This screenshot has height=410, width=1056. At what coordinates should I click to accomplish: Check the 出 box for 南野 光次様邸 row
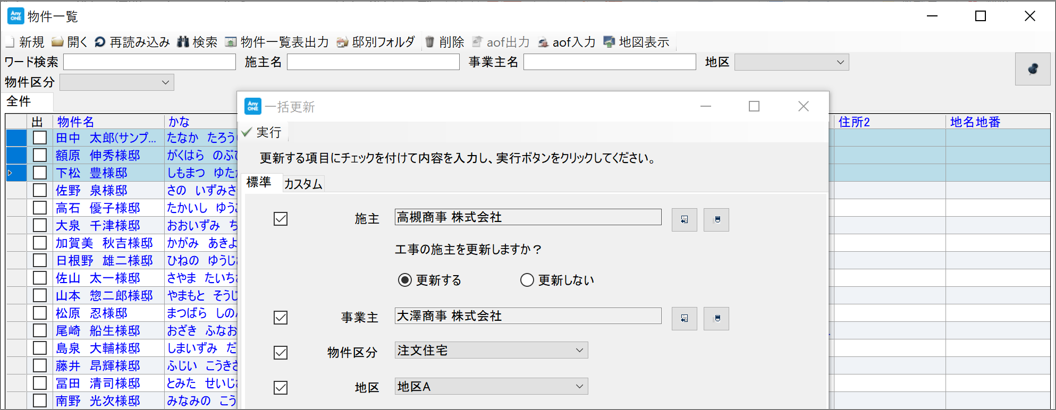(x=40, y=401)
